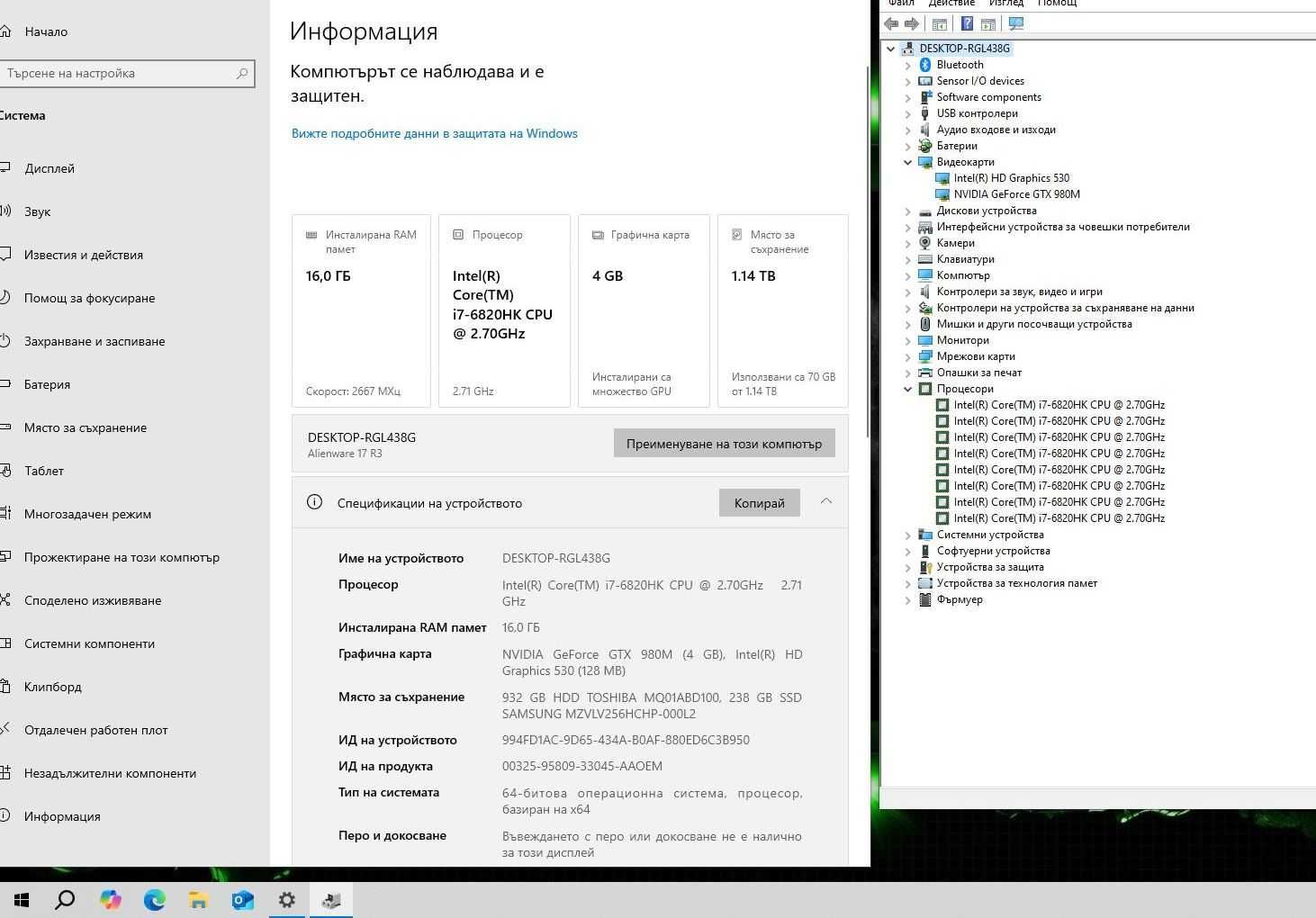
Task: Expand the Sensor I/O devices category
Action: tap(908, 81)
